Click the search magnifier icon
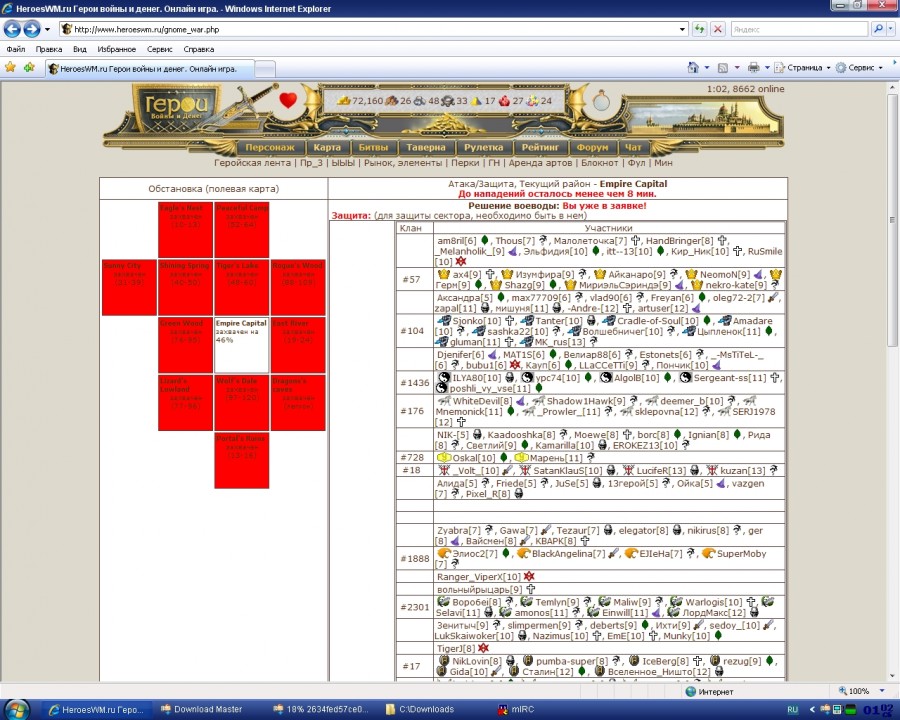The image size is (900, 720). coord(877,30)
